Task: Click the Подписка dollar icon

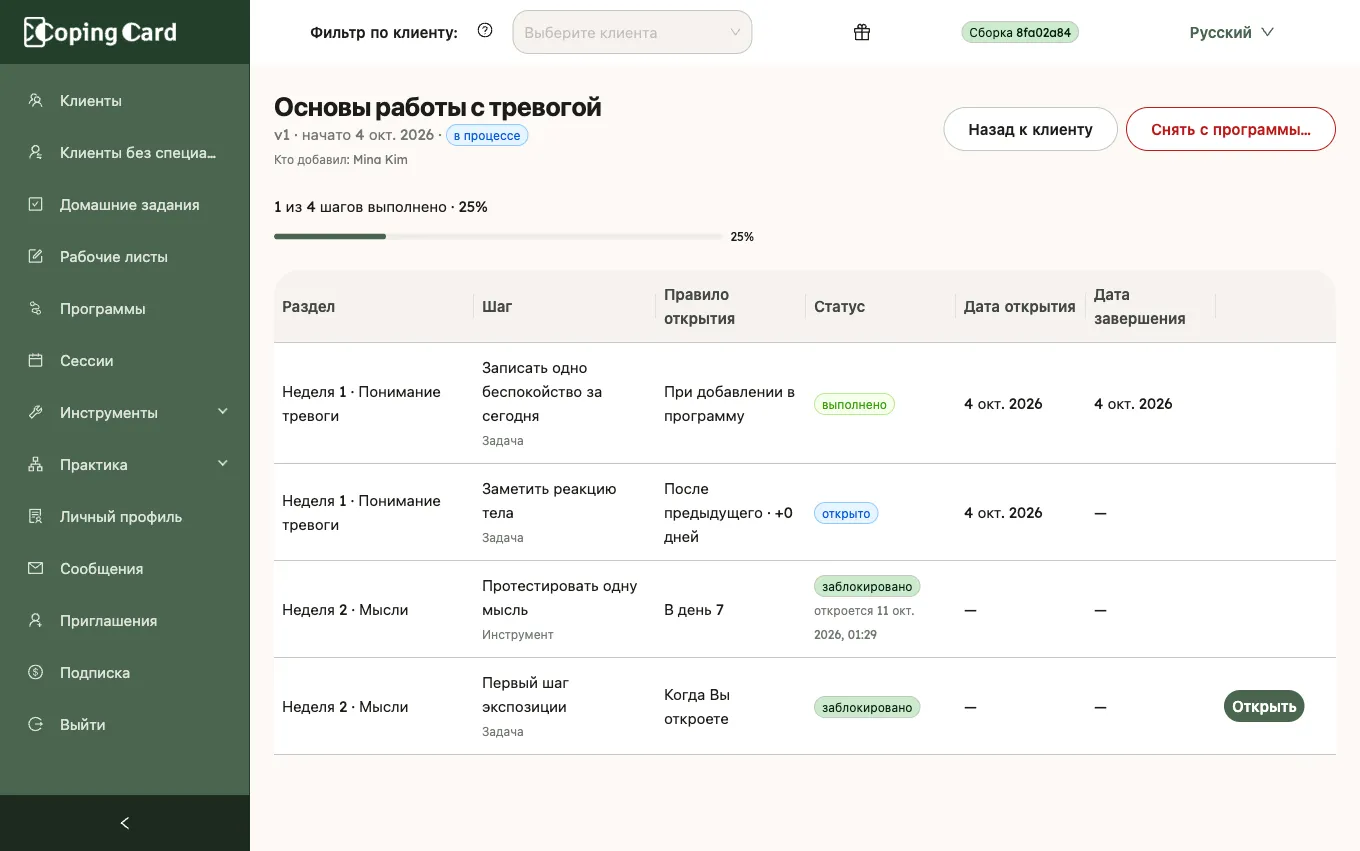Action: [36, 672]
